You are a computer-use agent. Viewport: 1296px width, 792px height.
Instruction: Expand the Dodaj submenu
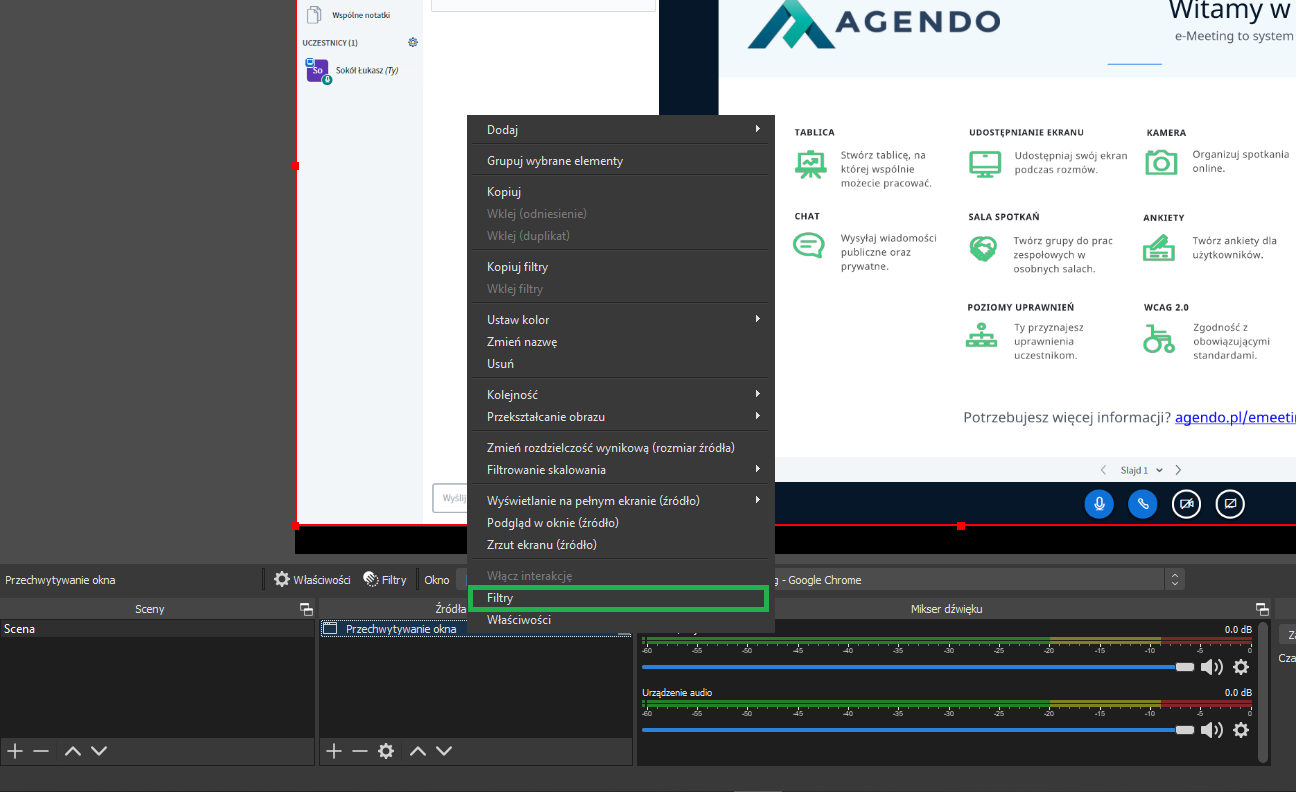point(620,129)
